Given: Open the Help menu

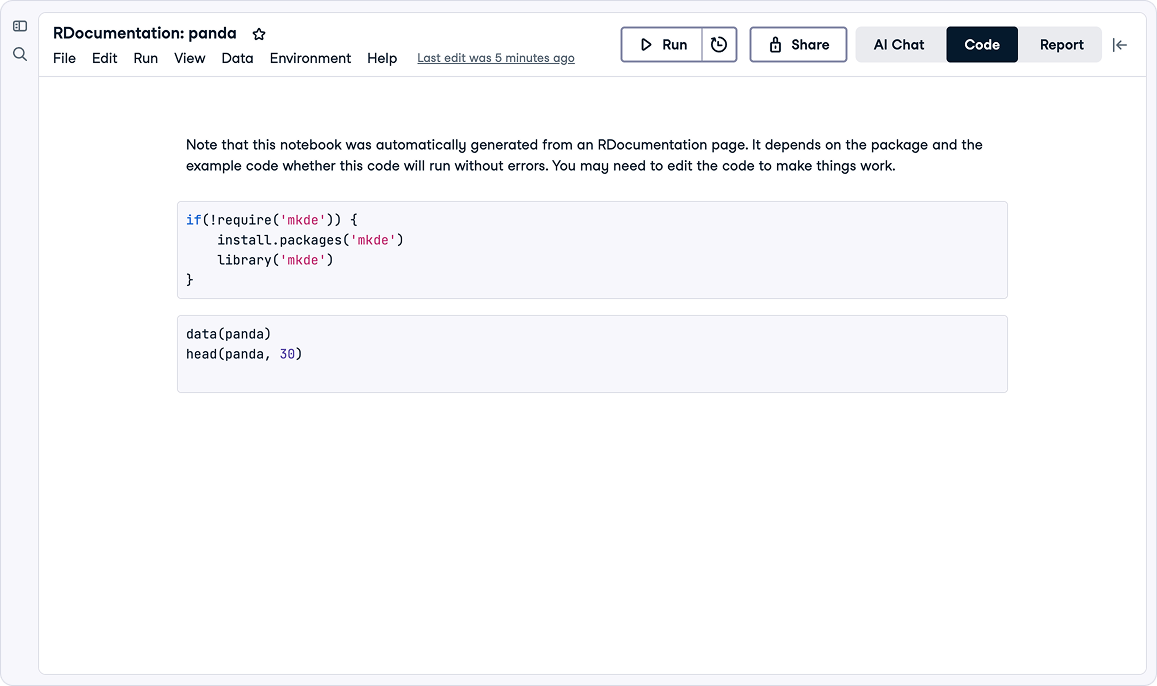Looking at the screenshot, I should pos(382,58).
